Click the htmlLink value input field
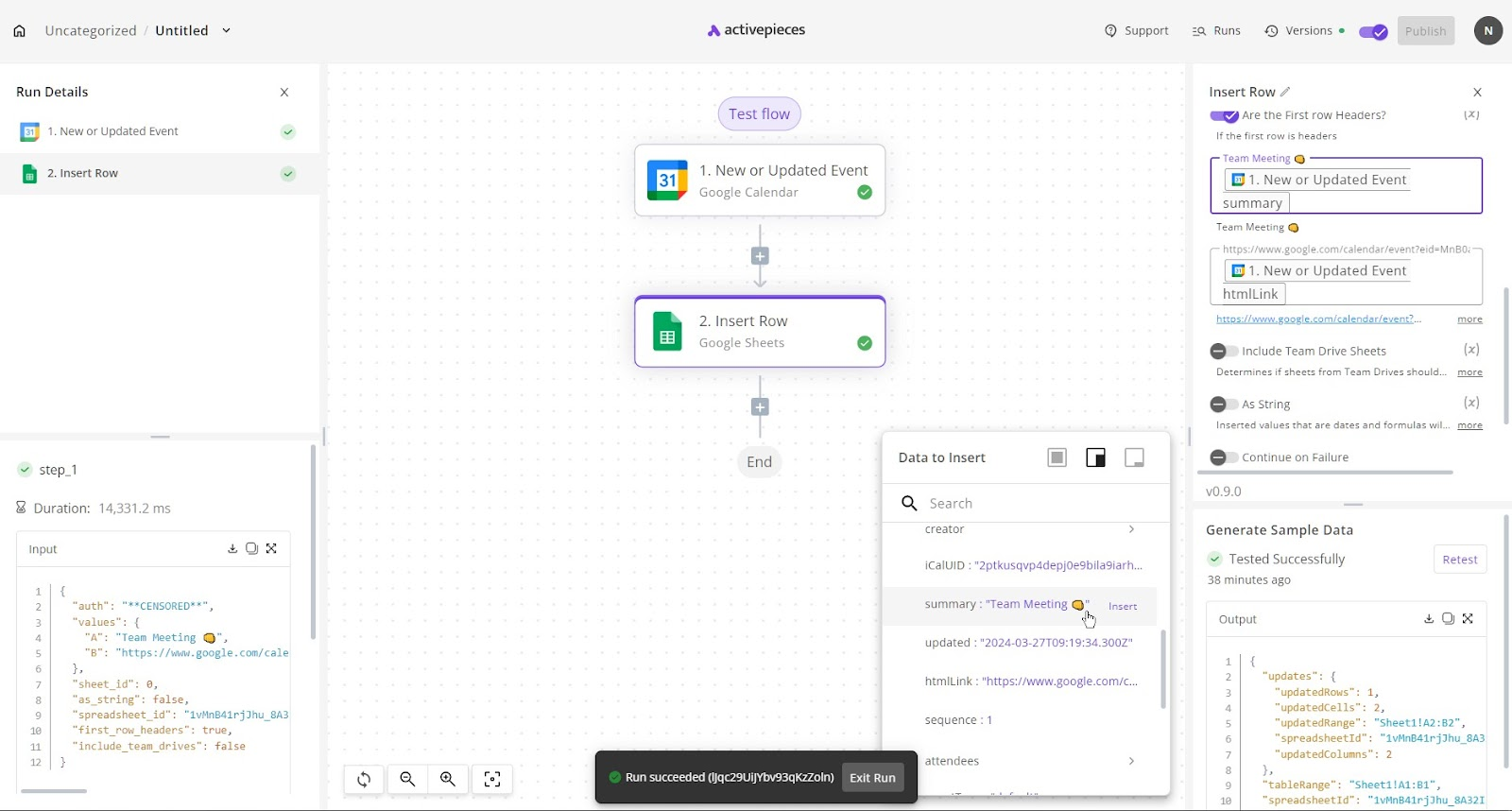This screenshot has height=811, width=1512. click(1347, 276)
